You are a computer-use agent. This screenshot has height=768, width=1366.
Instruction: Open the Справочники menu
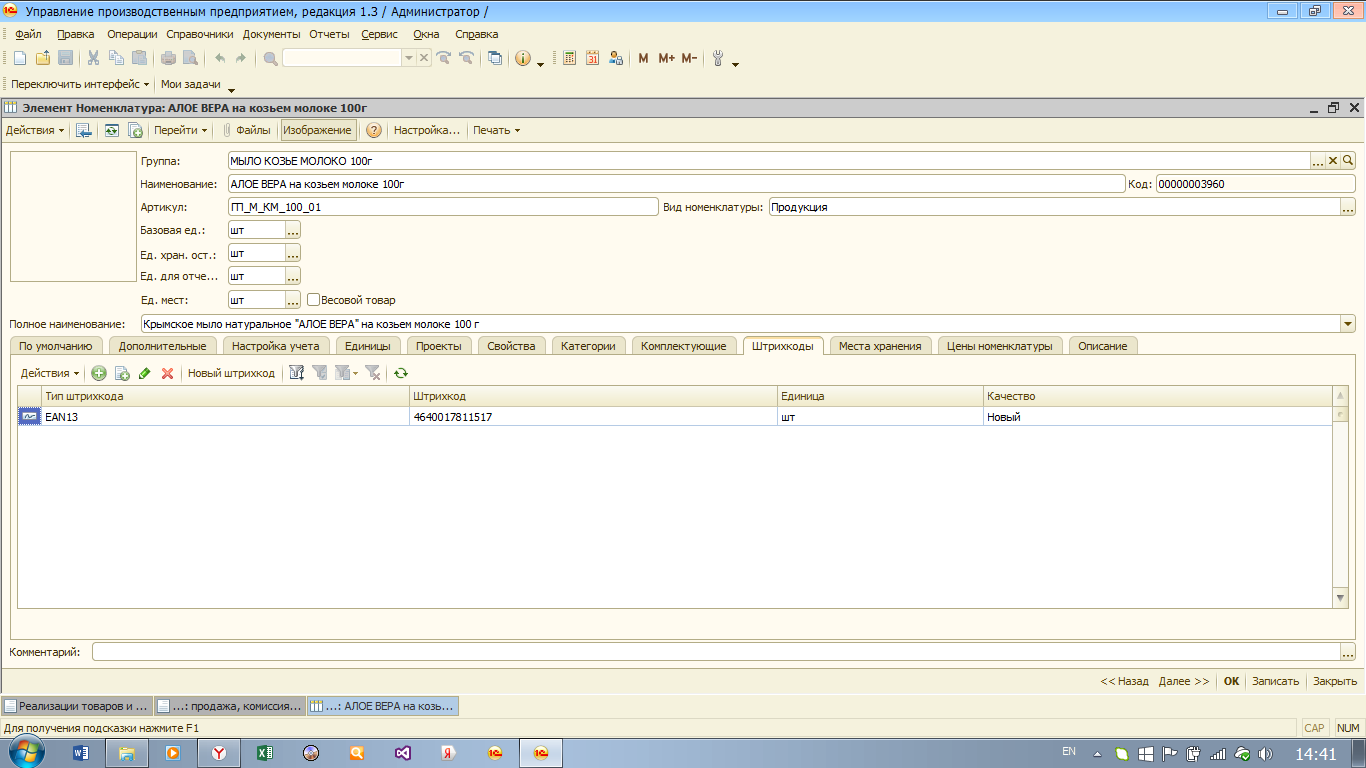pos(200,34)
